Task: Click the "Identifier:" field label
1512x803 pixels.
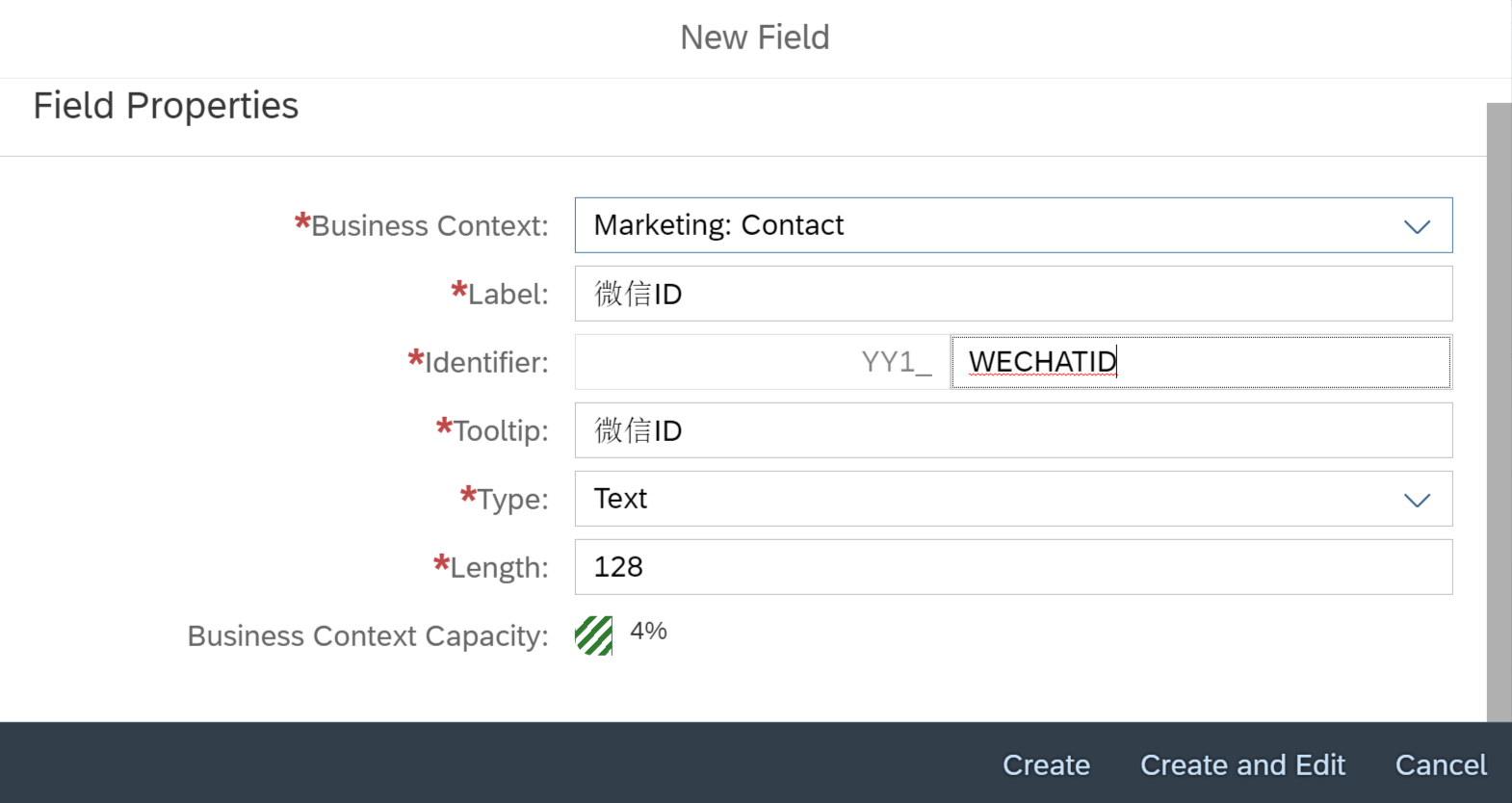Action: 486,363
